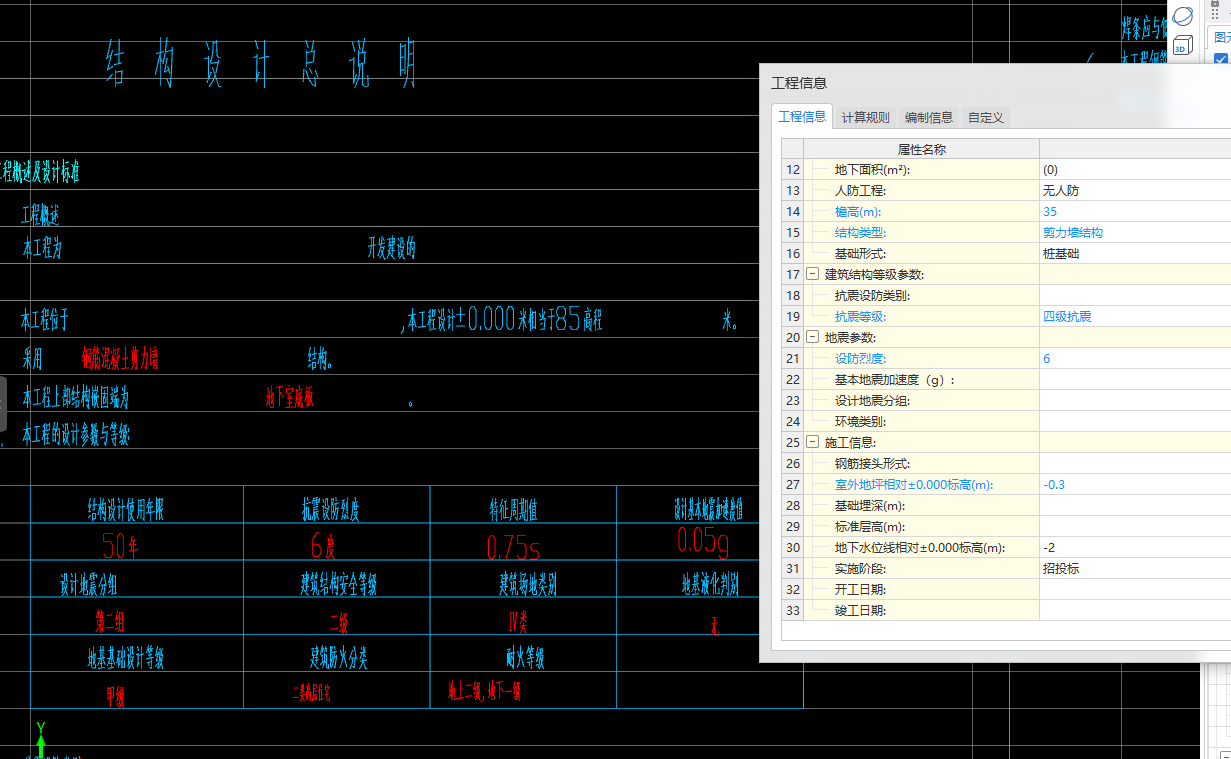The width and height of the screenshot is (1231, 759).
Task: Click the left edge panel expand handle
Action: pyautogui.click(x=3, y=402)
